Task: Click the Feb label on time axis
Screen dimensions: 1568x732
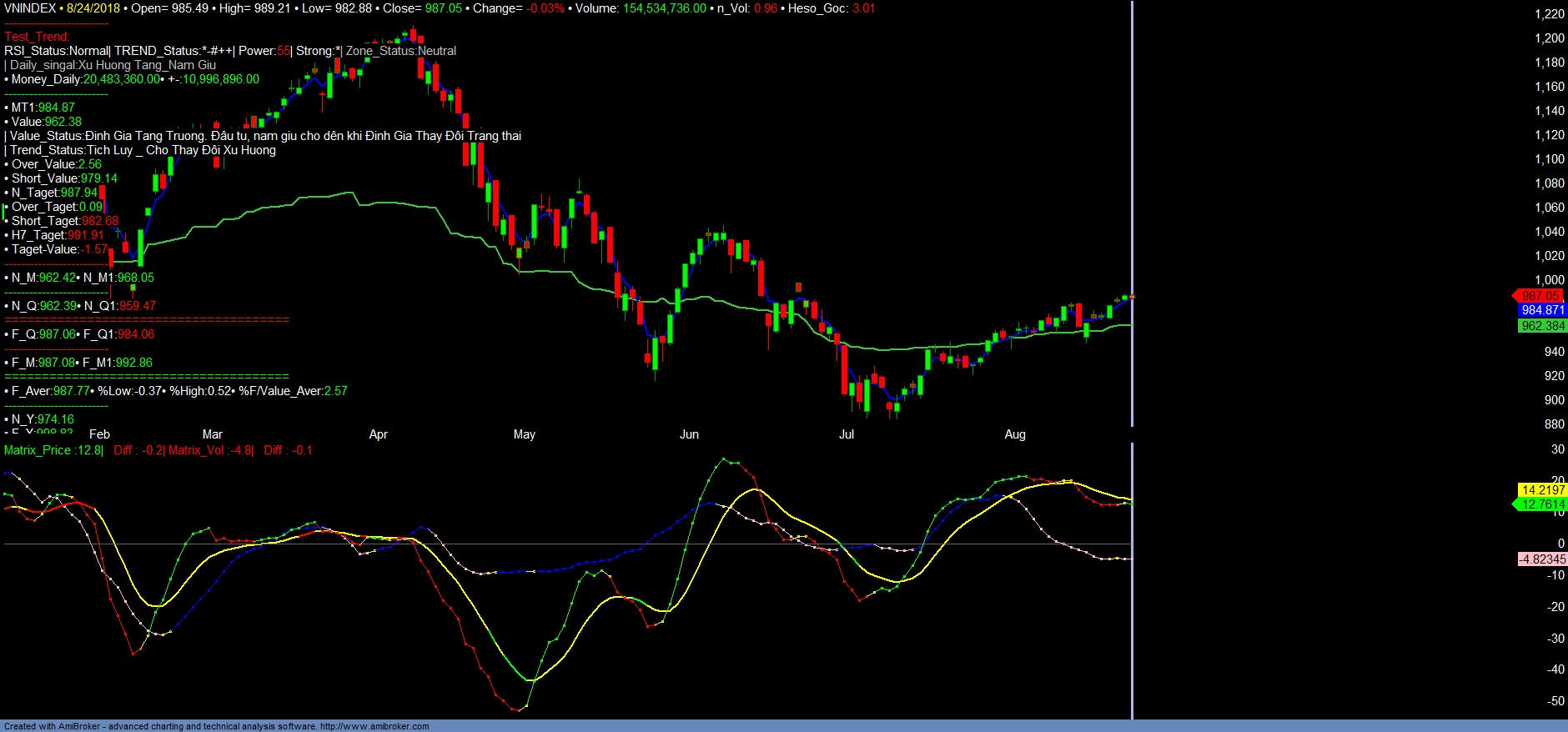Action: 99,434
